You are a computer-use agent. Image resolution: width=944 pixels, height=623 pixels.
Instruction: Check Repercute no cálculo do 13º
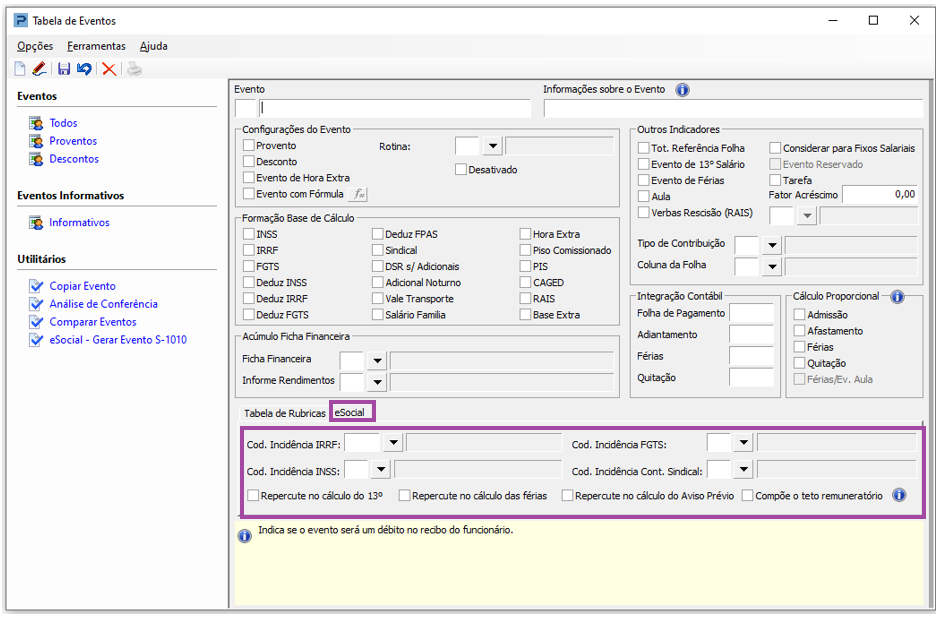click(x=253, y=495)
